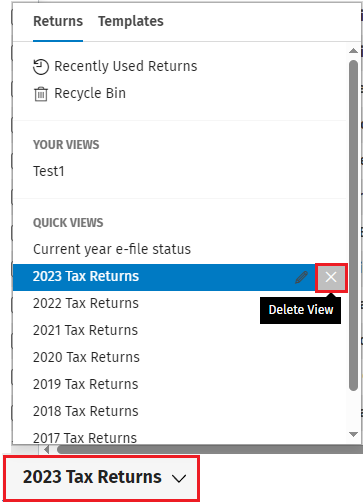The image size is (364, 502).
Task: Select 2020 Tax Returns quick view
Action: pos(86,357)
